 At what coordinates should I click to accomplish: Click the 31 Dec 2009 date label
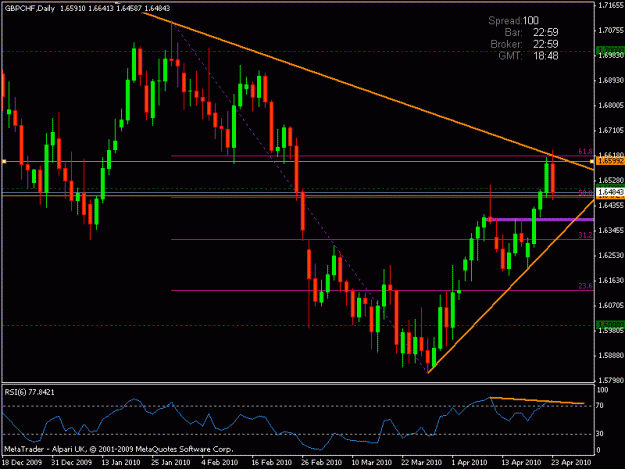(72, 463)
